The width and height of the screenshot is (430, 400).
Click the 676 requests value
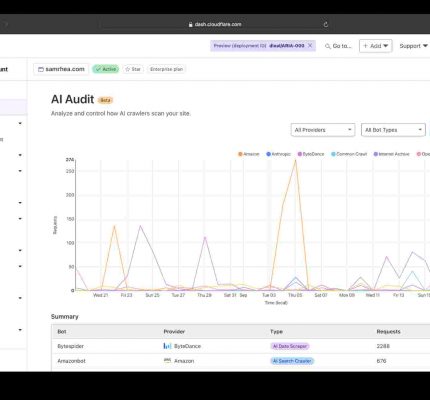coord(381,361)
